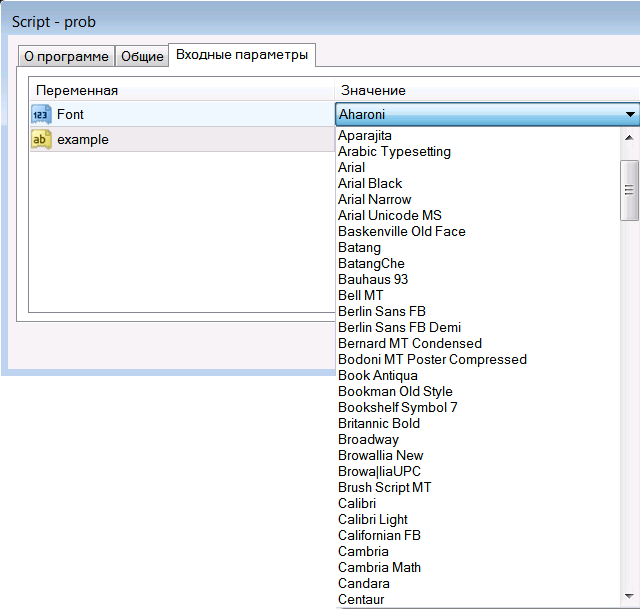Click the Значение column header

[x=373, y=91]
